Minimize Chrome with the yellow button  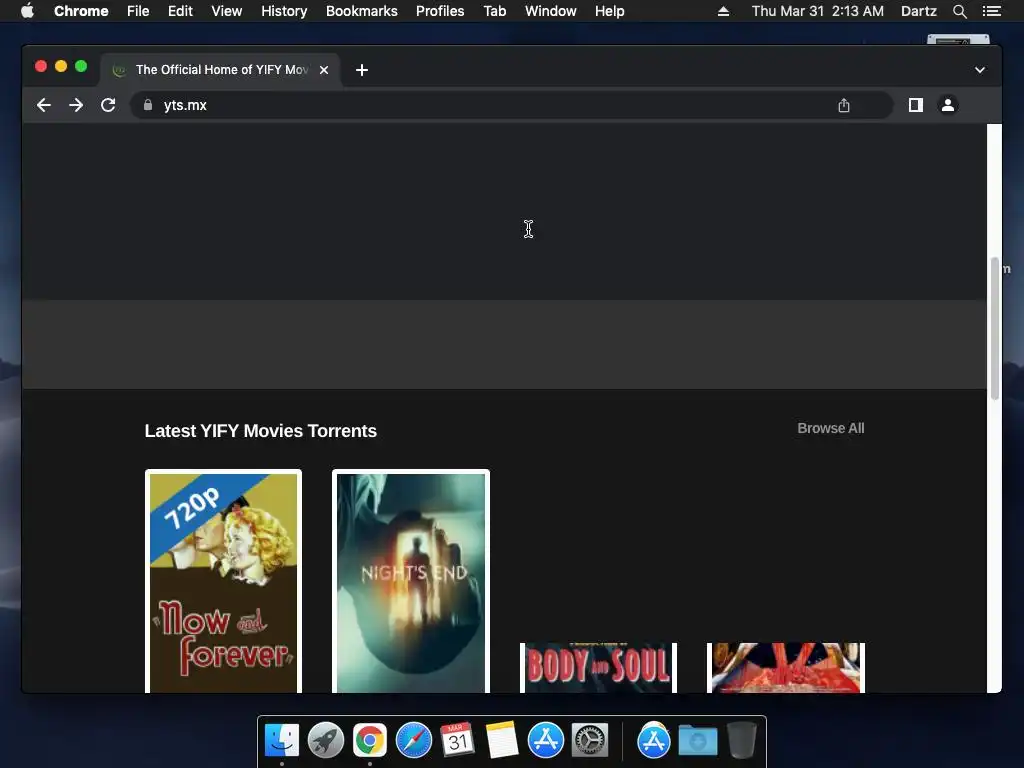61,66
